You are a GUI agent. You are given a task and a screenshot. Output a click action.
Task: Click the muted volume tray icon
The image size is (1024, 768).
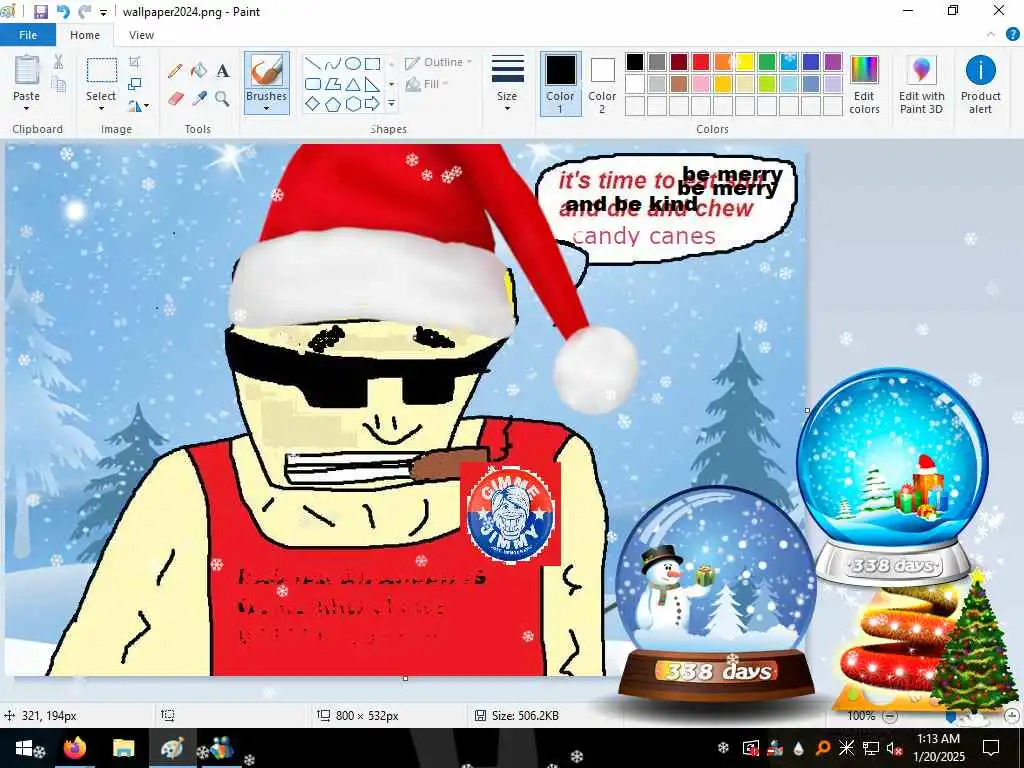(894, 748)
